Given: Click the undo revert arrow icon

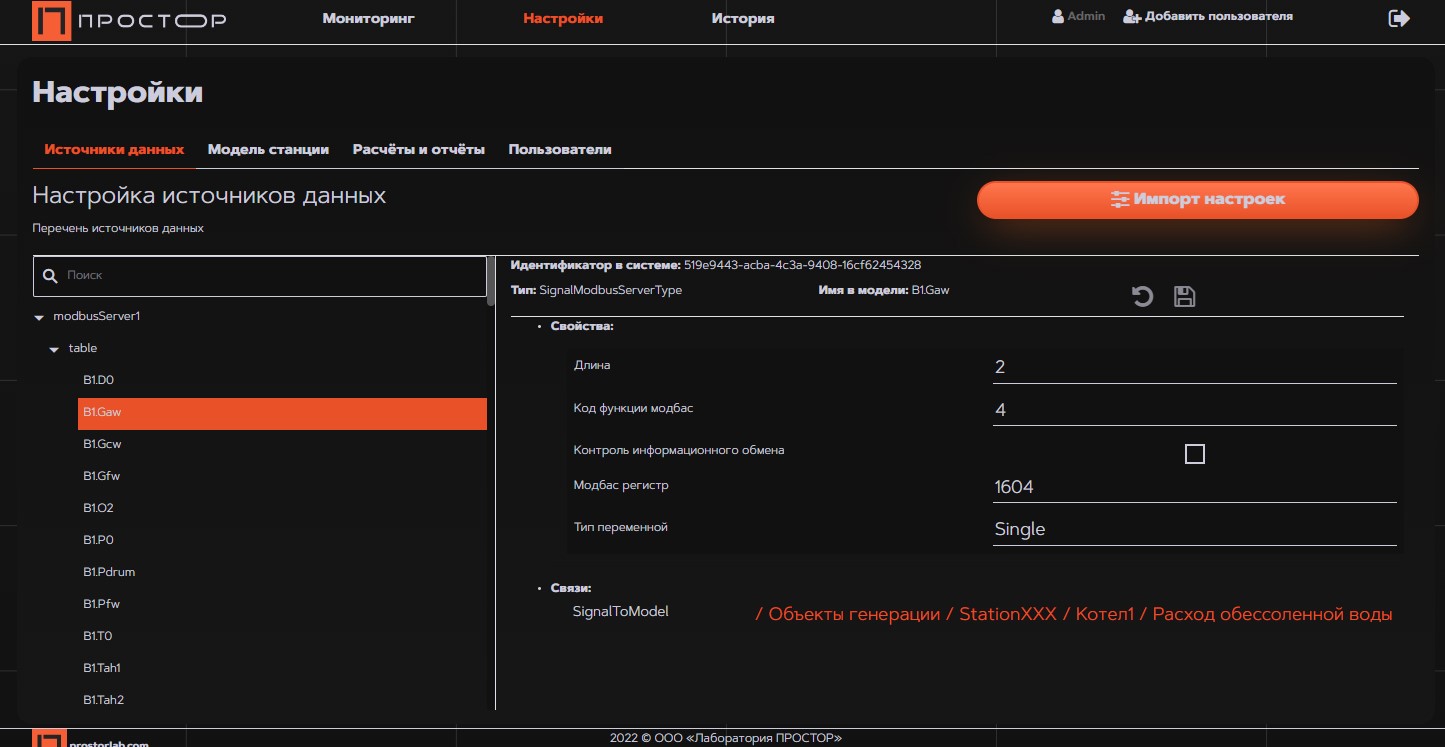Looking at the screenshot, I should point(1142,296).
